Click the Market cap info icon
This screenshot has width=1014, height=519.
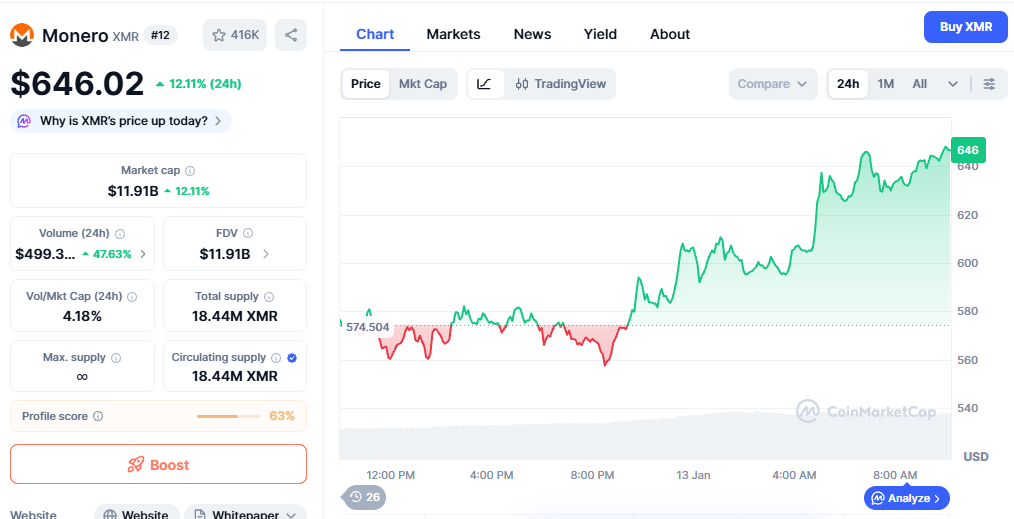[190, 171]
